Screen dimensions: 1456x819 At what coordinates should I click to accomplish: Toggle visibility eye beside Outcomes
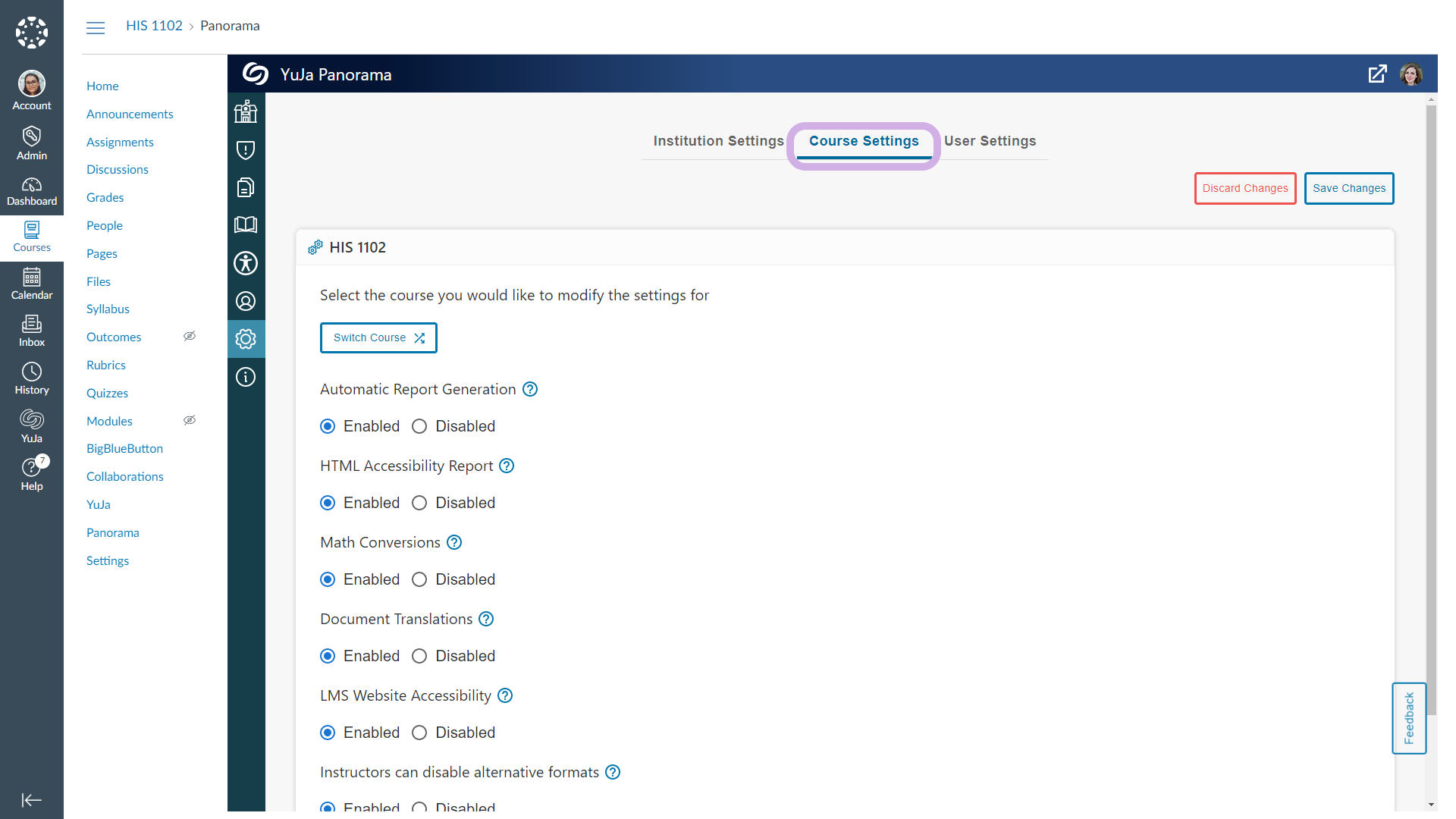coord(190,336)
